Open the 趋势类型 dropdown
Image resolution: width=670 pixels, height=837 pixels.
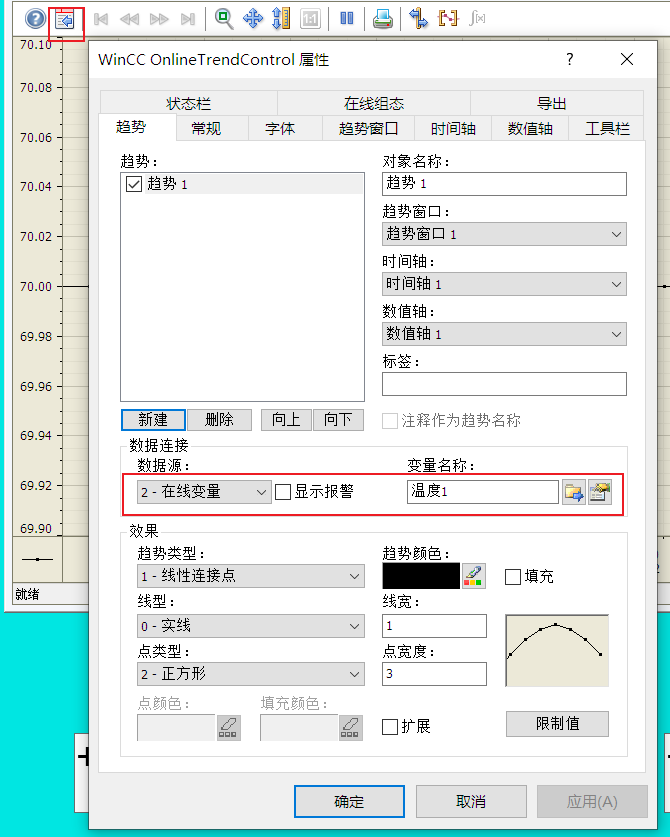coord(251,576)
